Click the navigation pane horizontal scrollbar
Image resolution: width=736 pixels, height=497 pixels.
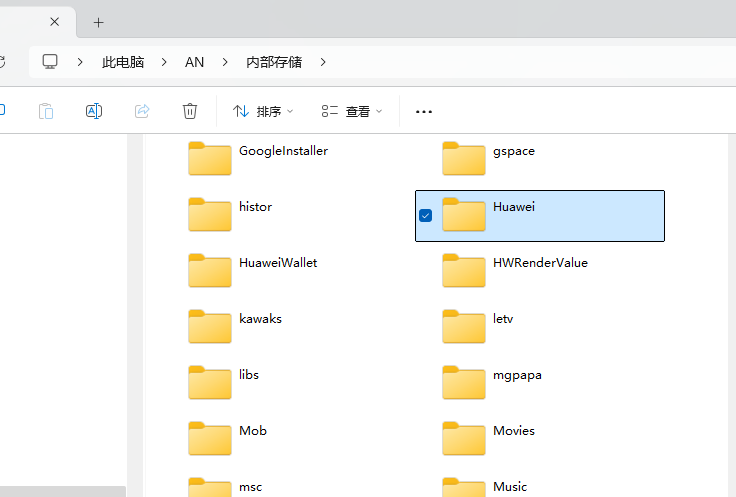63,492
